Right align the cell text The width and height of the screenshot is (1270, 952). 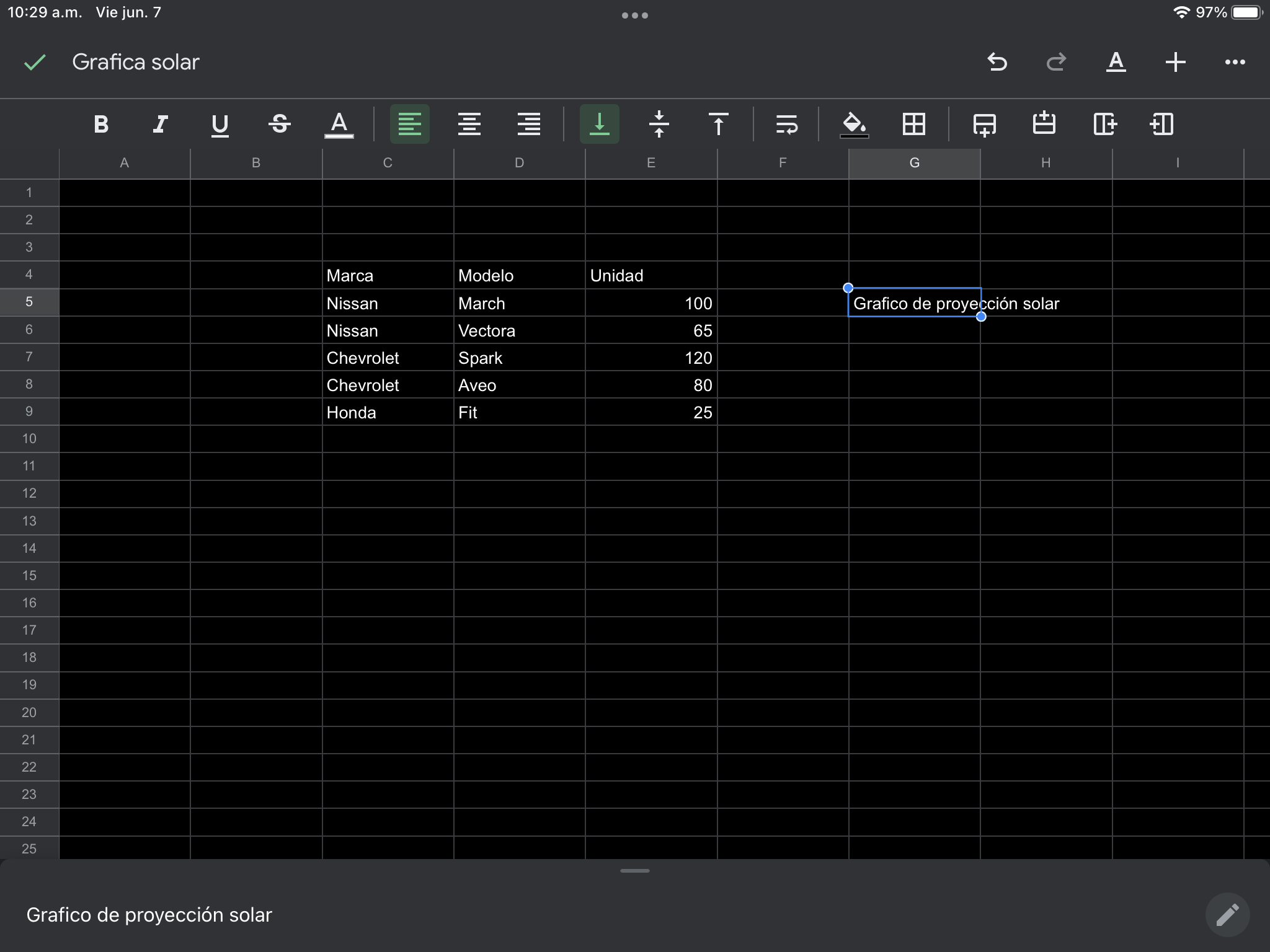[529, 124]
